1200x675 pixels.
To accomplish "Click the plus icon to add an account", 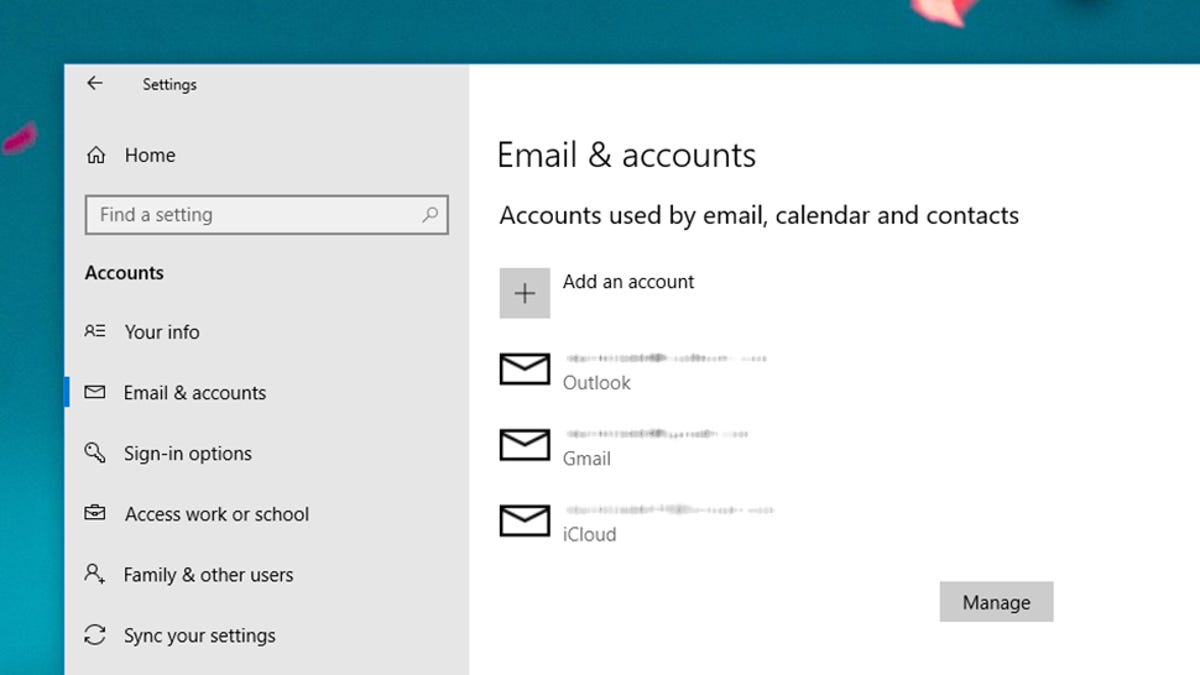I will click(x=525, y=293).
